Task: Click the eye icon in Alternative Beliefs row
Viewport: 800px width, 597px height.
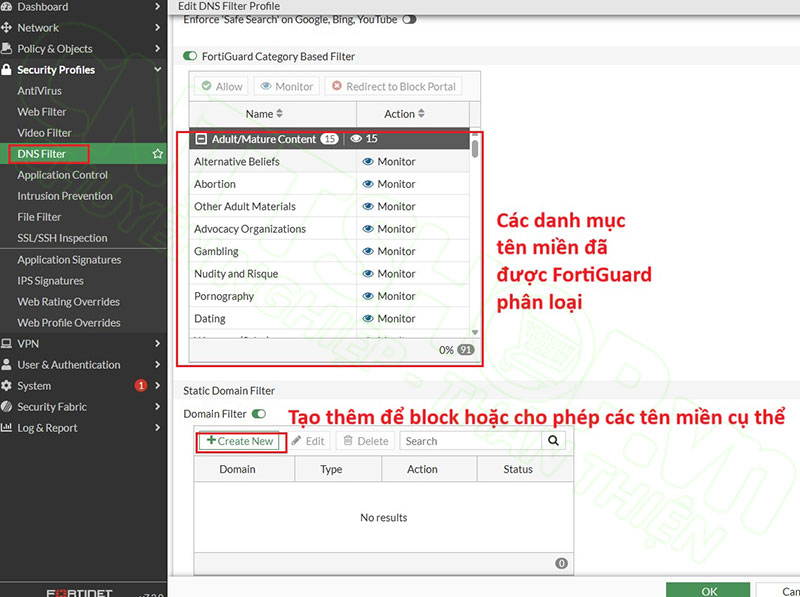Action: click(368, 162)
